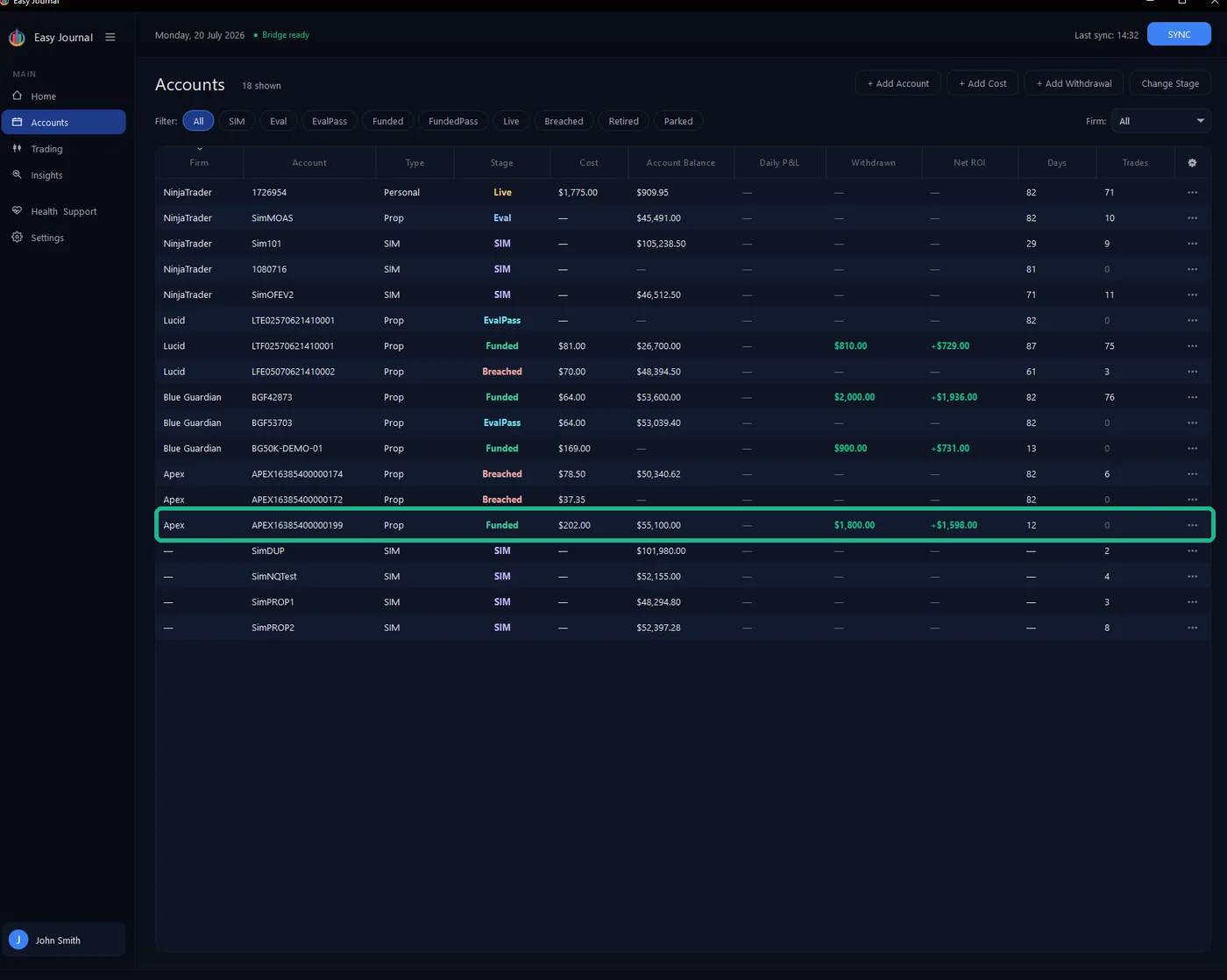Open row options for LTF02570621410001 account
The width and height of the screenshot is (1227, 980).
1192,346
